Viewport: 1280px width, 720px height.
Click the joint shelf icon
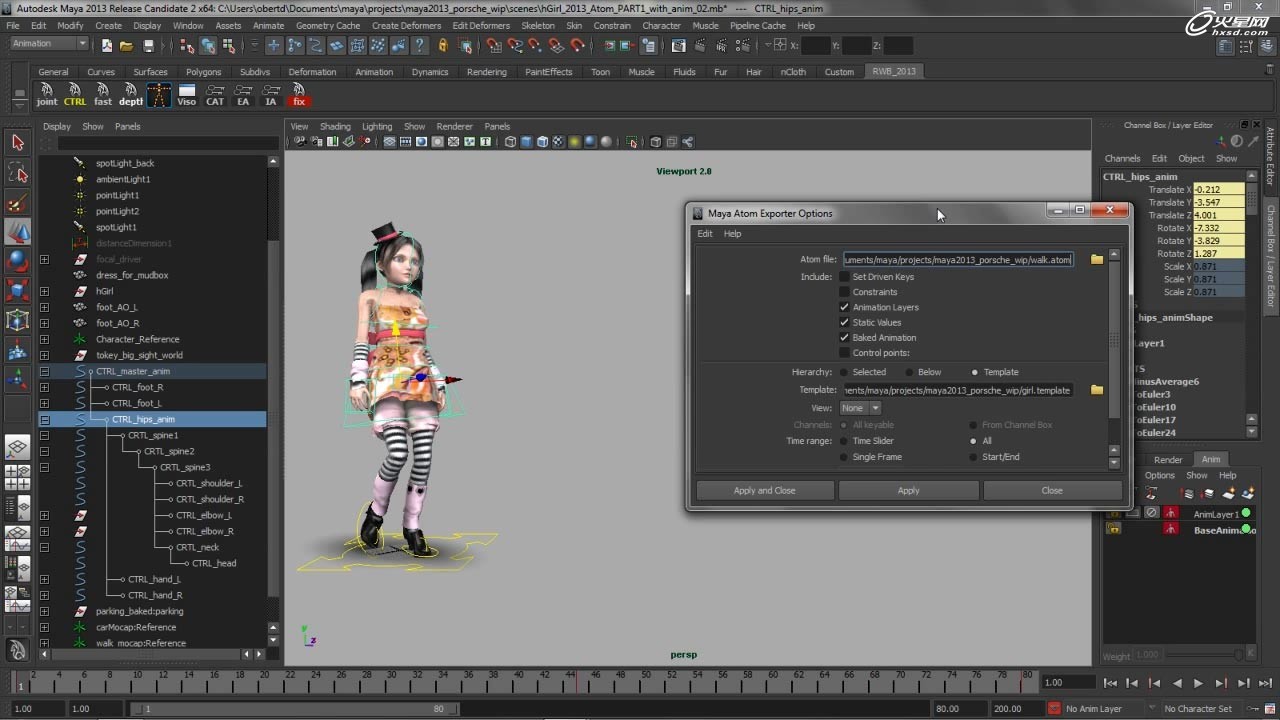(47, 95)
